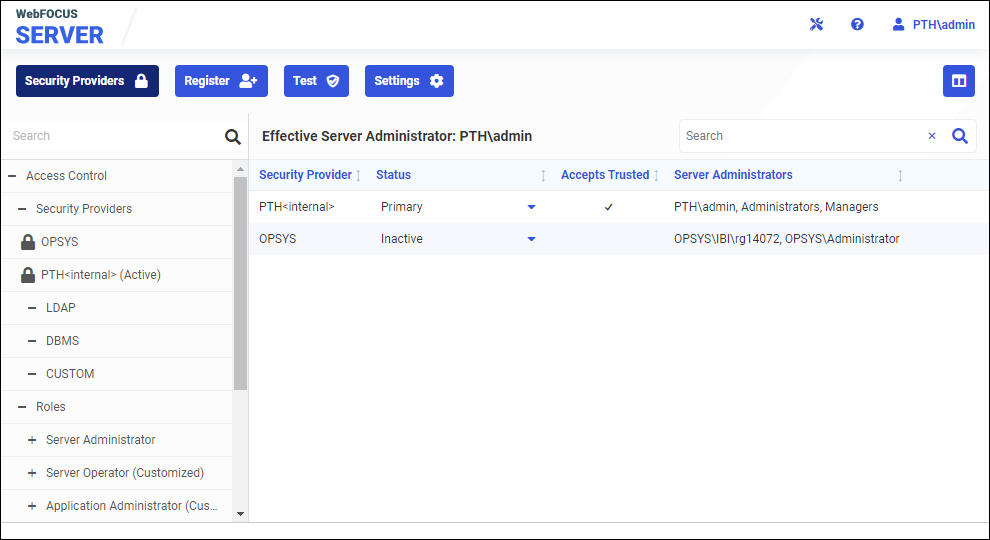This screenshot has height=540, width=990.
Task: Open the tools wrench icon in header
Action: click(816, 25)
